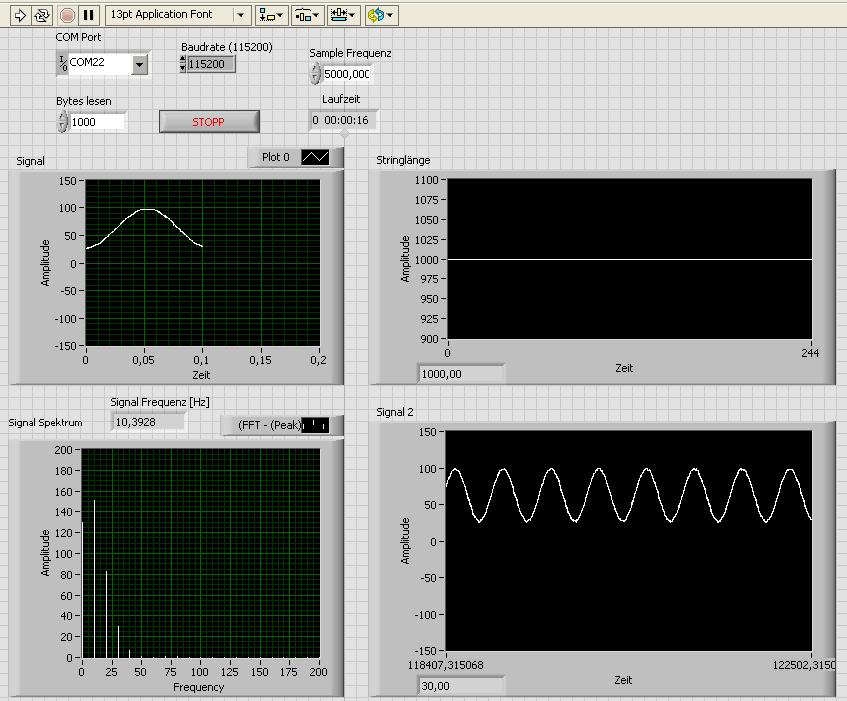The height and width of the screenshot is (701, 847).
Task: Open the Distribute Objects tool menu
Action: point(307,15)
